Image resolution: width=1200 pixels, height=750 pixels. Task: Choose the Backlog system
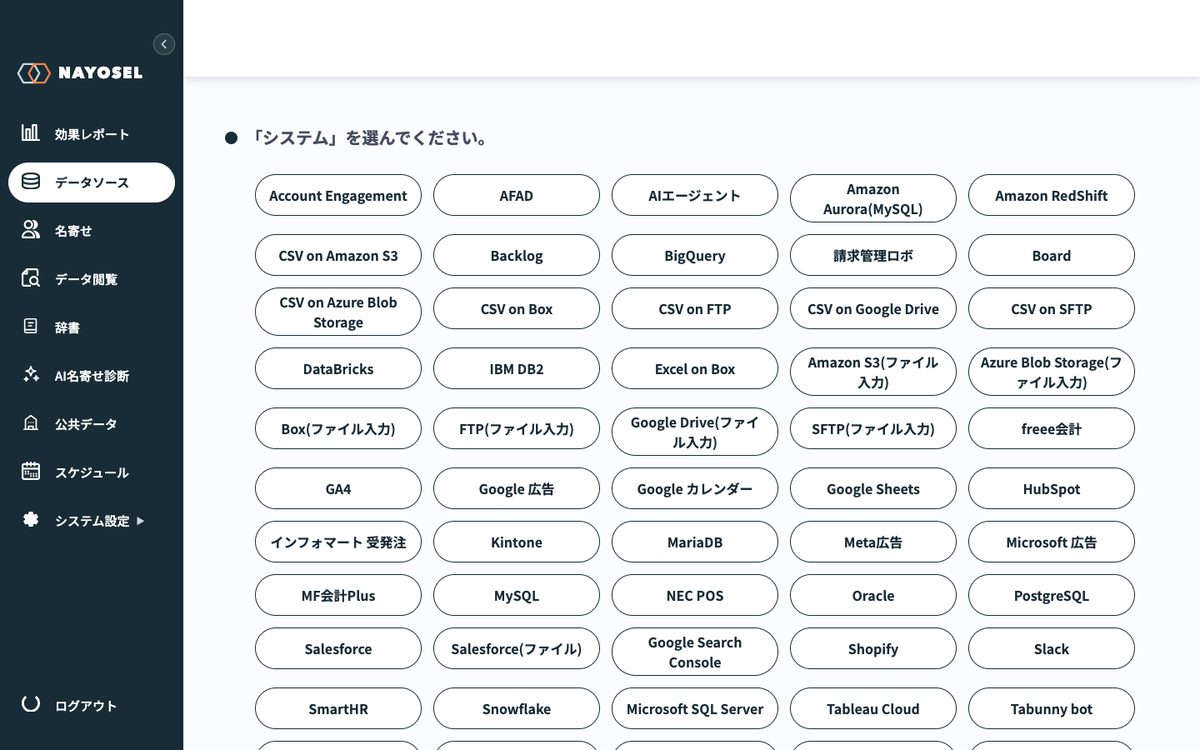pos(516,255)
